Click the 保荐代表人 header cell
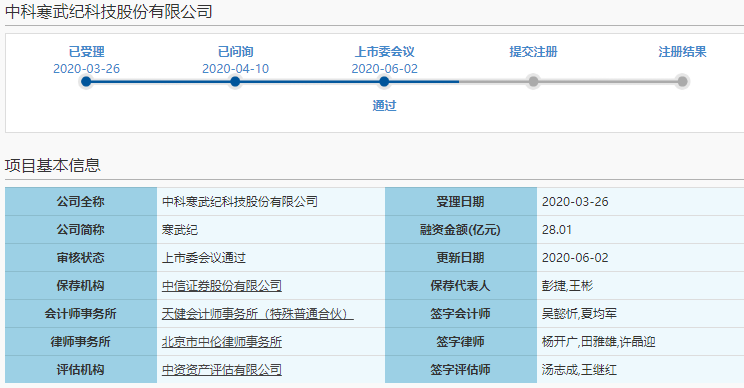This screenshot has width=744, height=388. (x=461, y=286)
